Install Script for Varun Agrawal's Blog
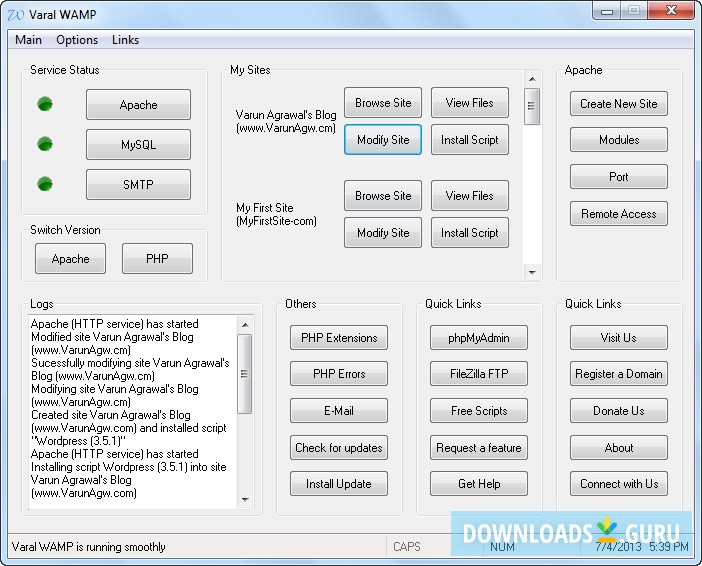 (x=470, y=140)
